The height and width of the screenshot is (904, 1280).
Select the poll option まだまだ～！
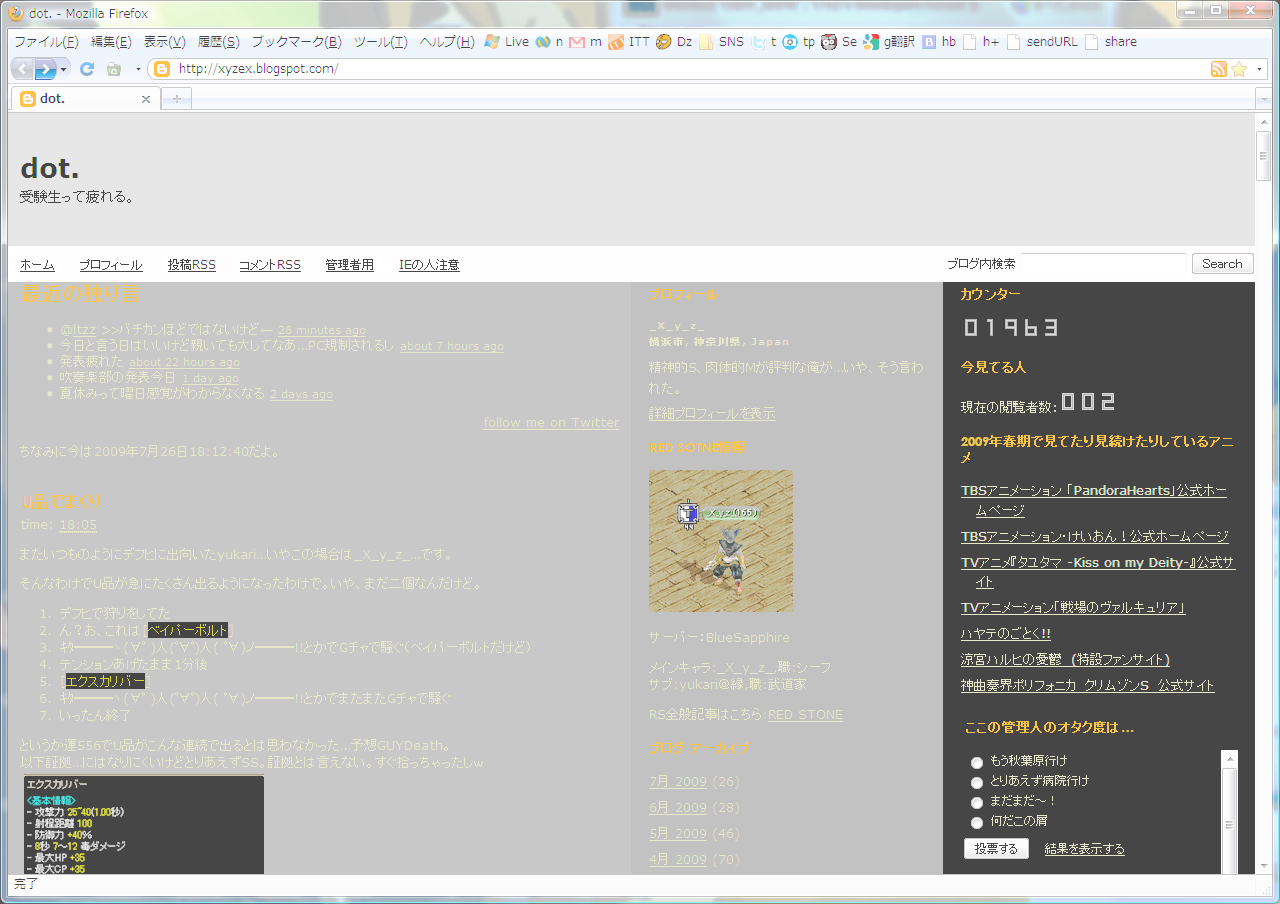(977, 802)
